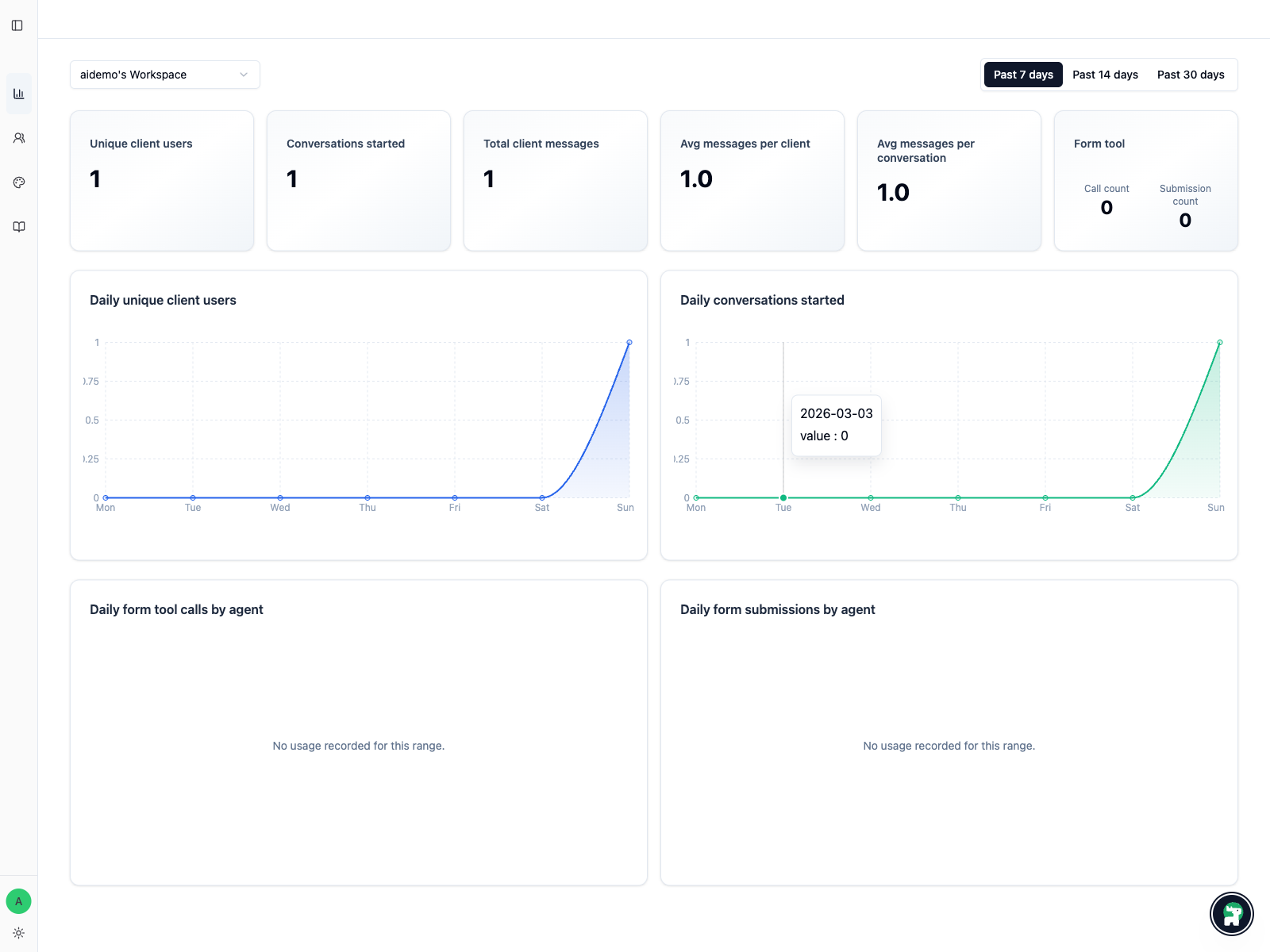Toggle light mode with the sun icon
This screenshot has width=1270, height=952.
coord(18,932)
